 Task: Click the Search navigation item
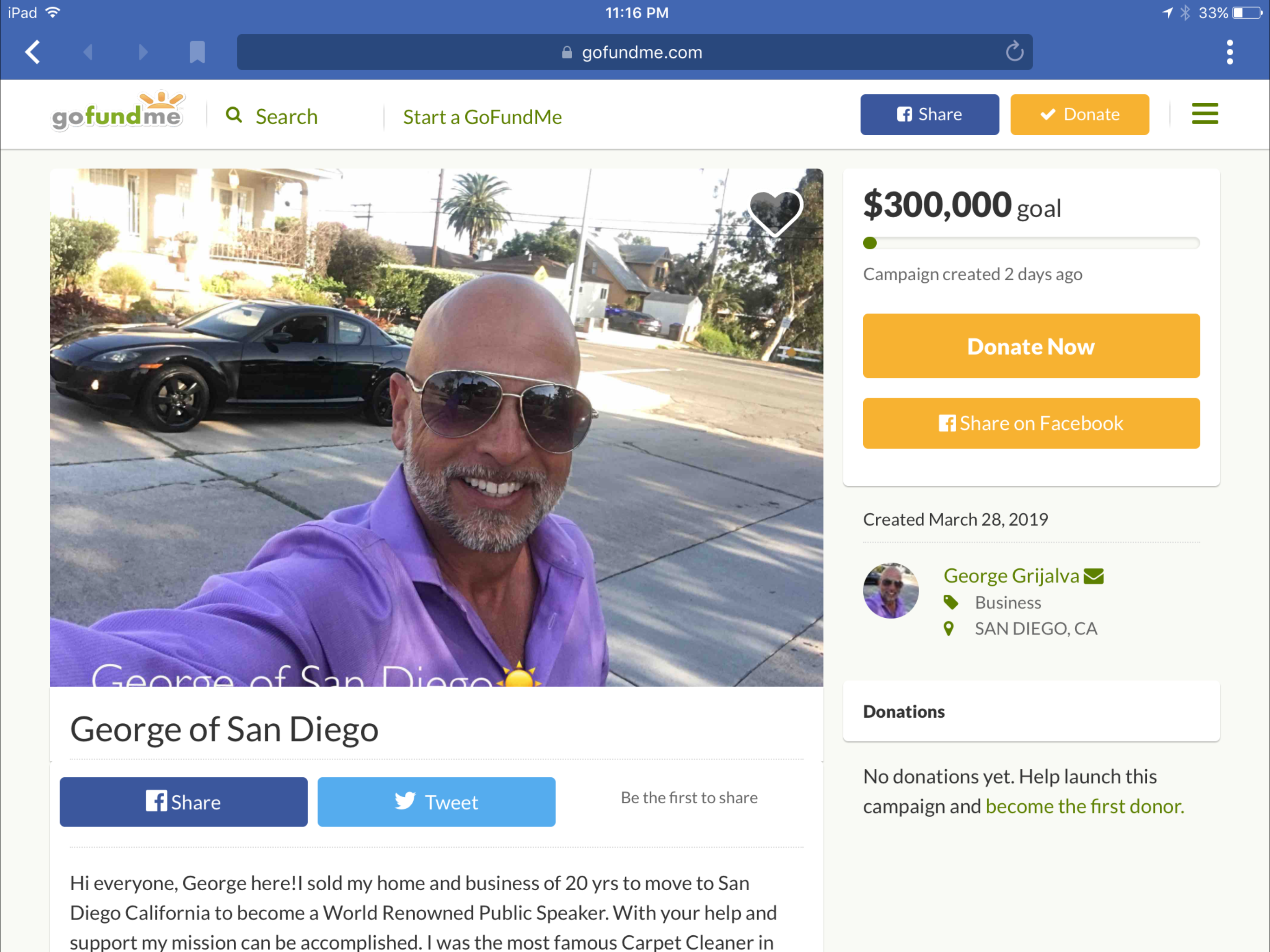pyautogui.click(x=286, y=117)
